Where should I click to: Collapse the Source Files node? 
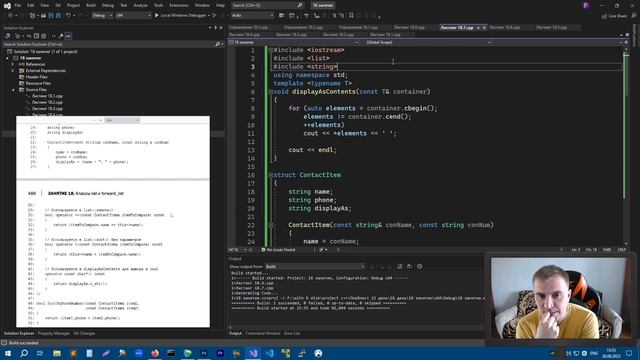pyautogui.click(x=13, y=89)
